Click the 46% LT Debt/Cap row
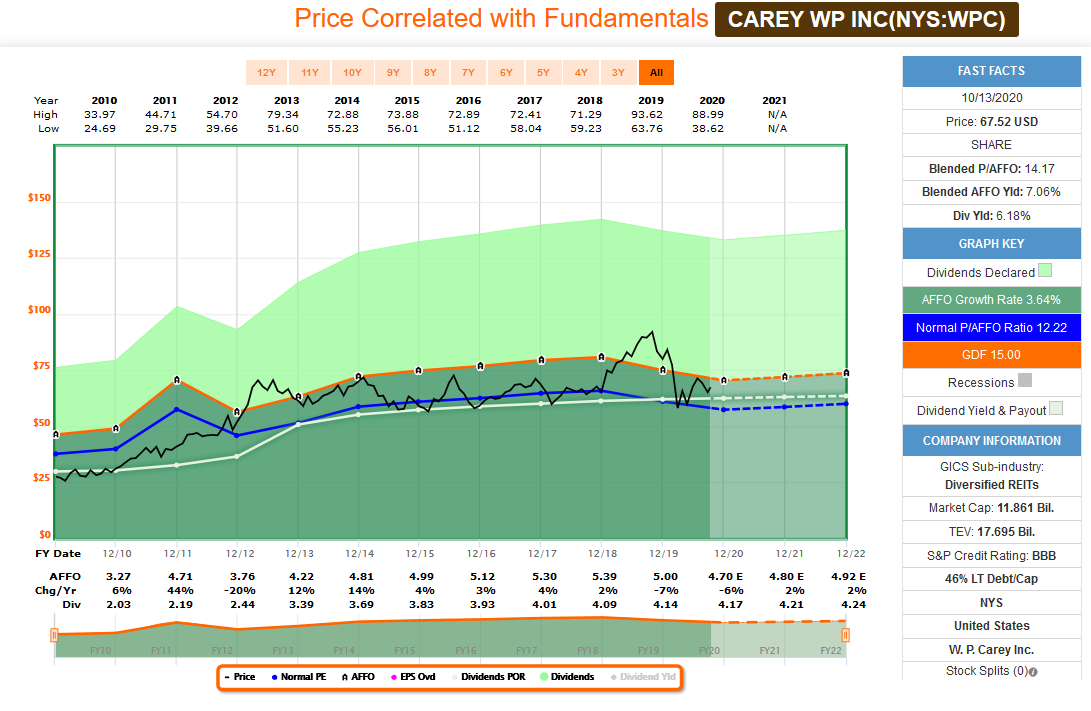 coord(992,579)
